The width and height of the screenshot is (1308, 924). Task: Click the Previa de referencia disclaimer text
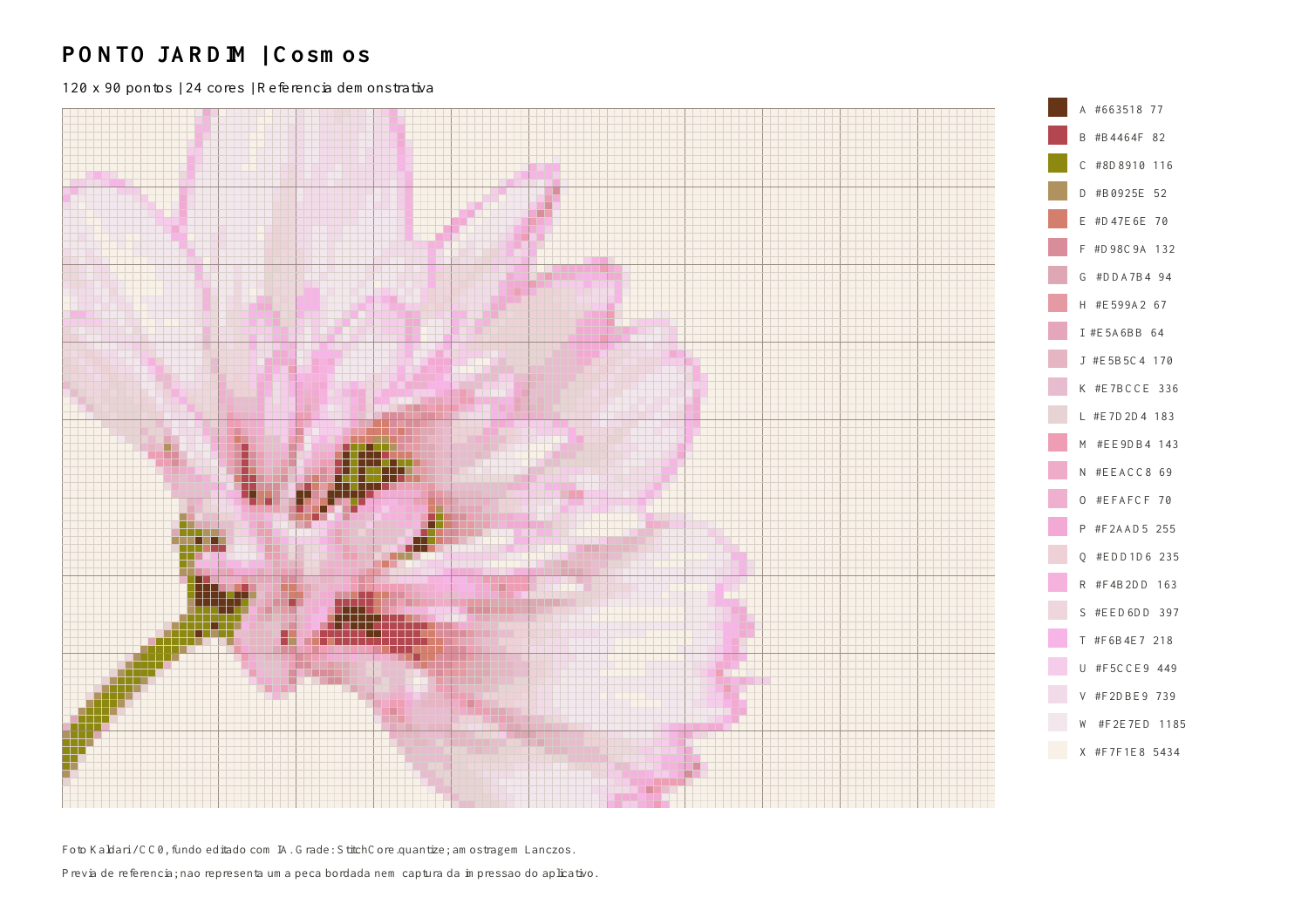330,873
